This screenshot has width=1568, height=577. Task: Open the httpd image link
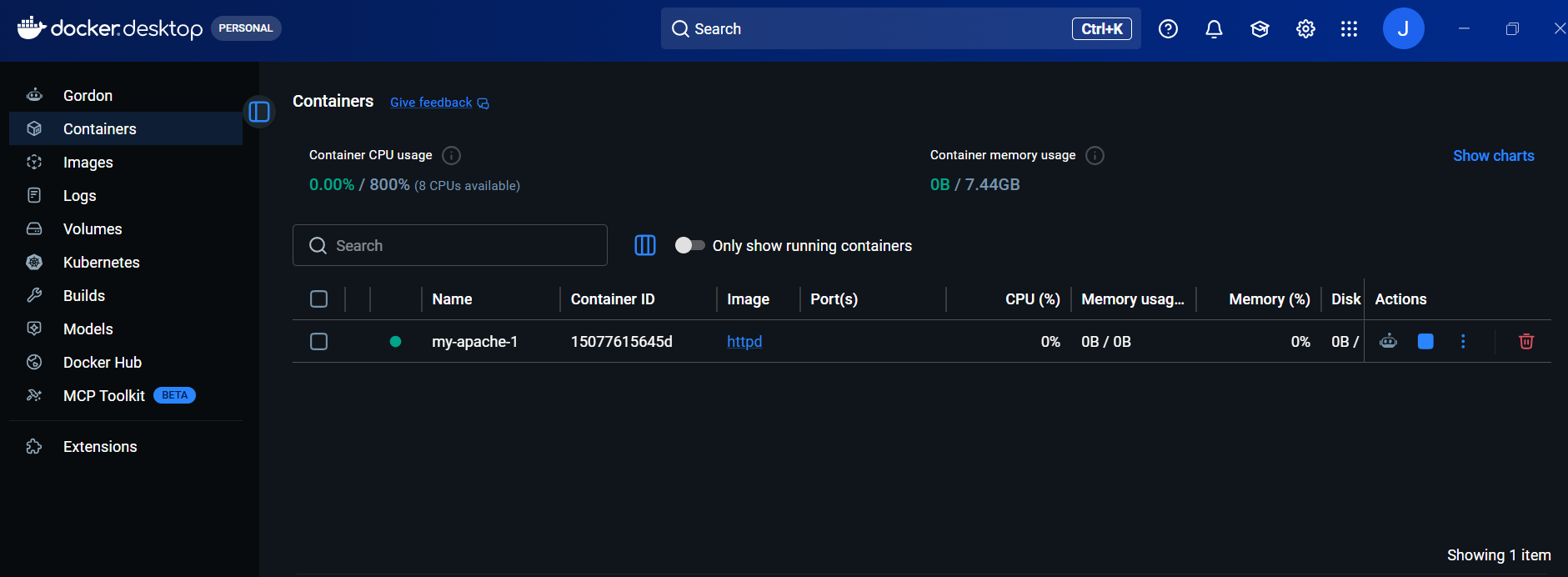coord(744,342)
